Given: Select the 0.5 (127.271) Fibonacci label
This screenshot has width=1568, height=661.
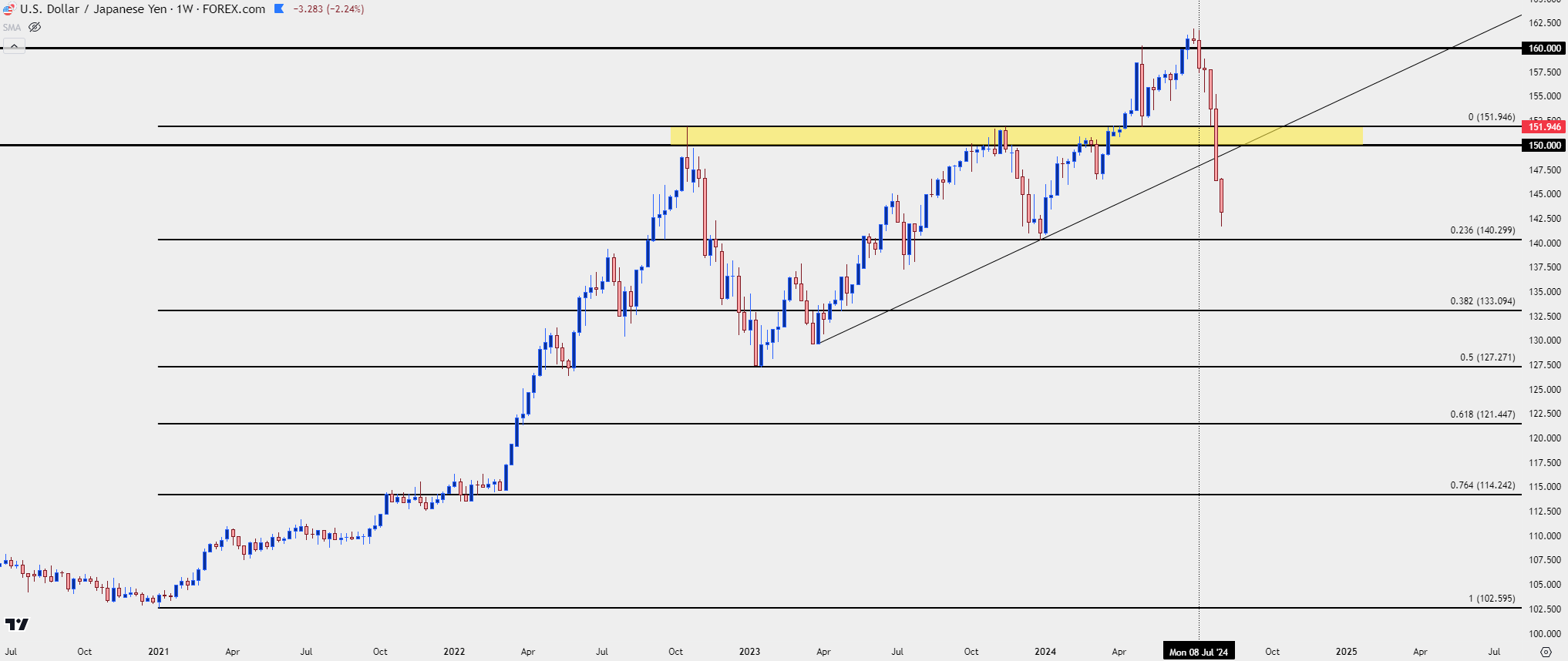Looking at the screenshot, I should pos(1487,357).
